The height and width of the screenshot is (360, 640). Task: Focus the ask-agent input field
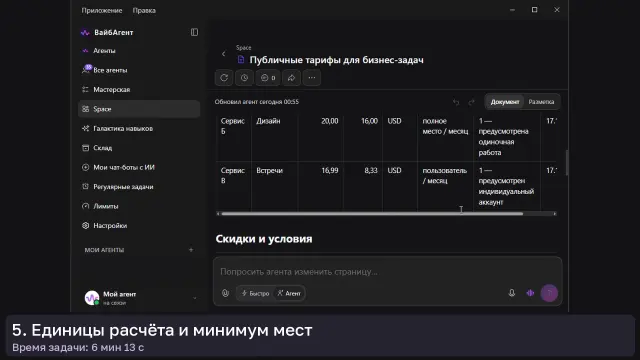(x=387, y=272)
